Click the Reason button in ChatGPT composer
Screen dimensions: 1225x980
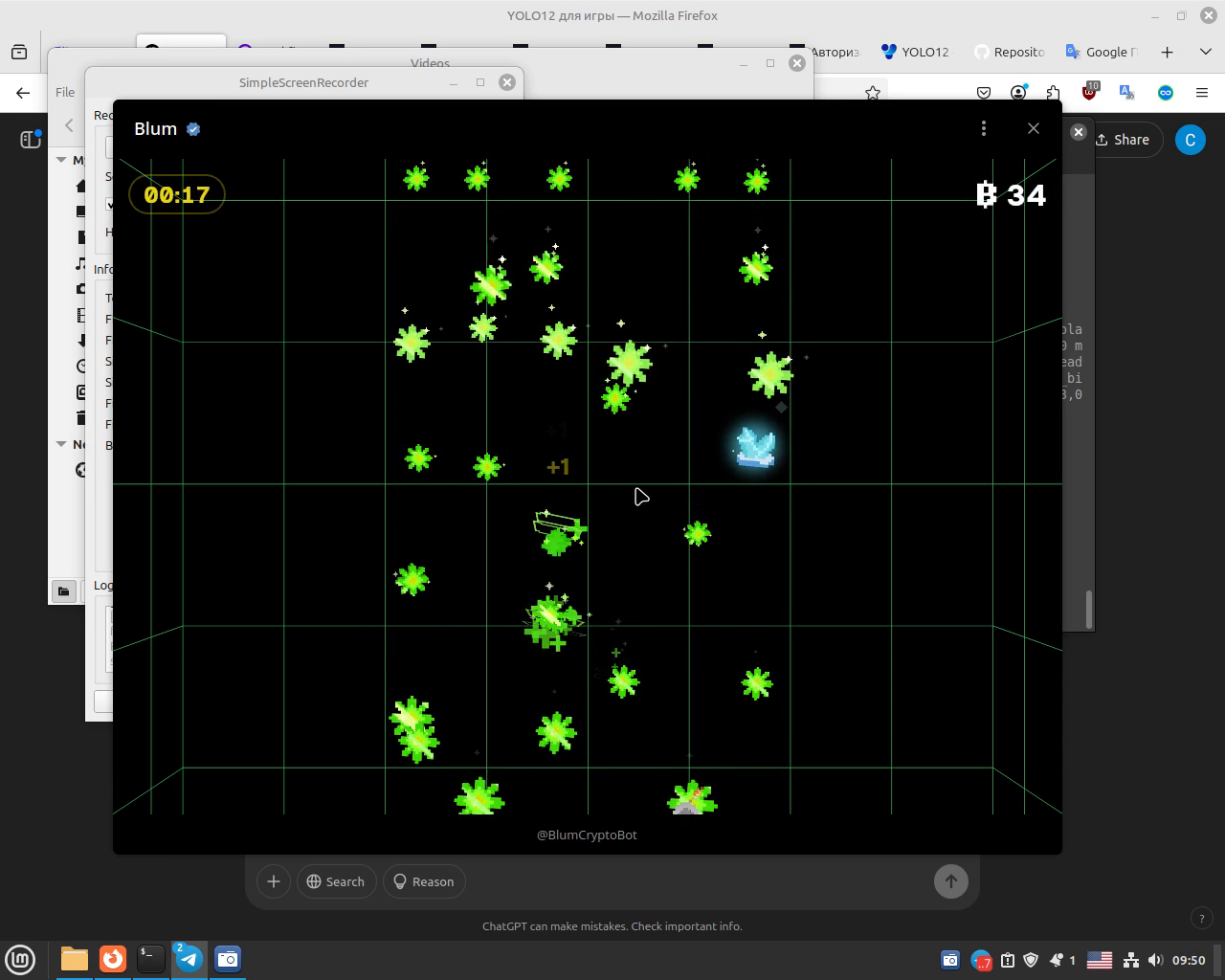[x=424, y=881]
